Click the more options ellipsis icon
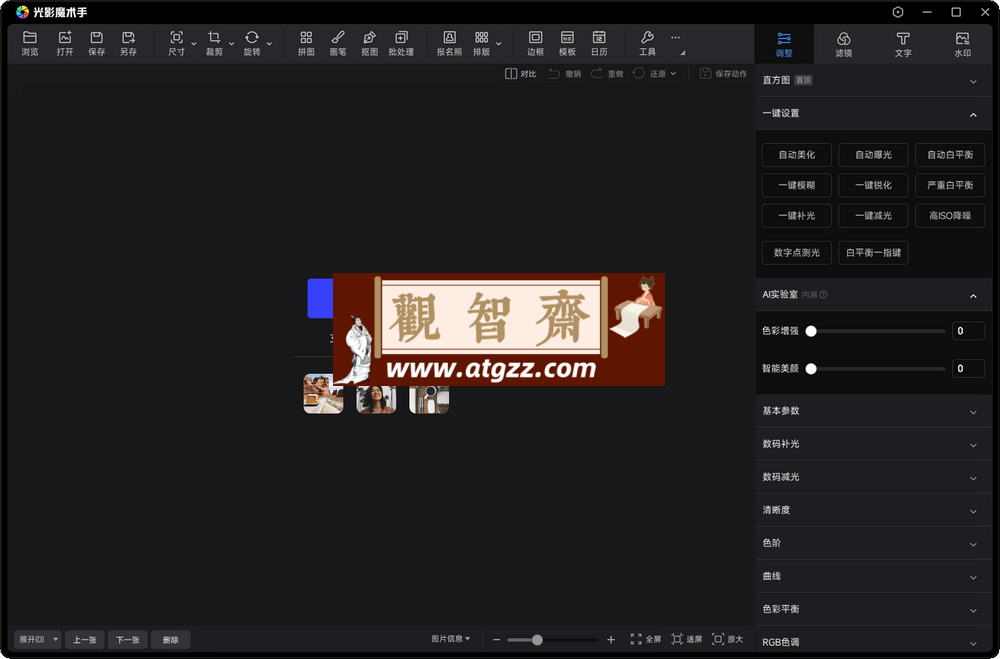Viewport: 1000px width, 659px height. 675,37
